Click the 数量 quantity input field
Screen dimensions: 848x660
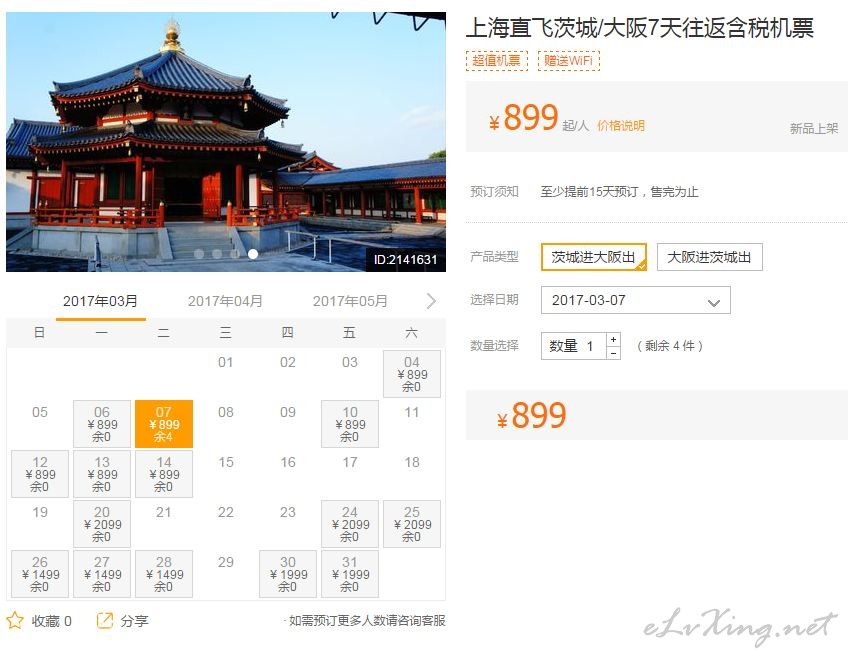(x=574, y=346)
